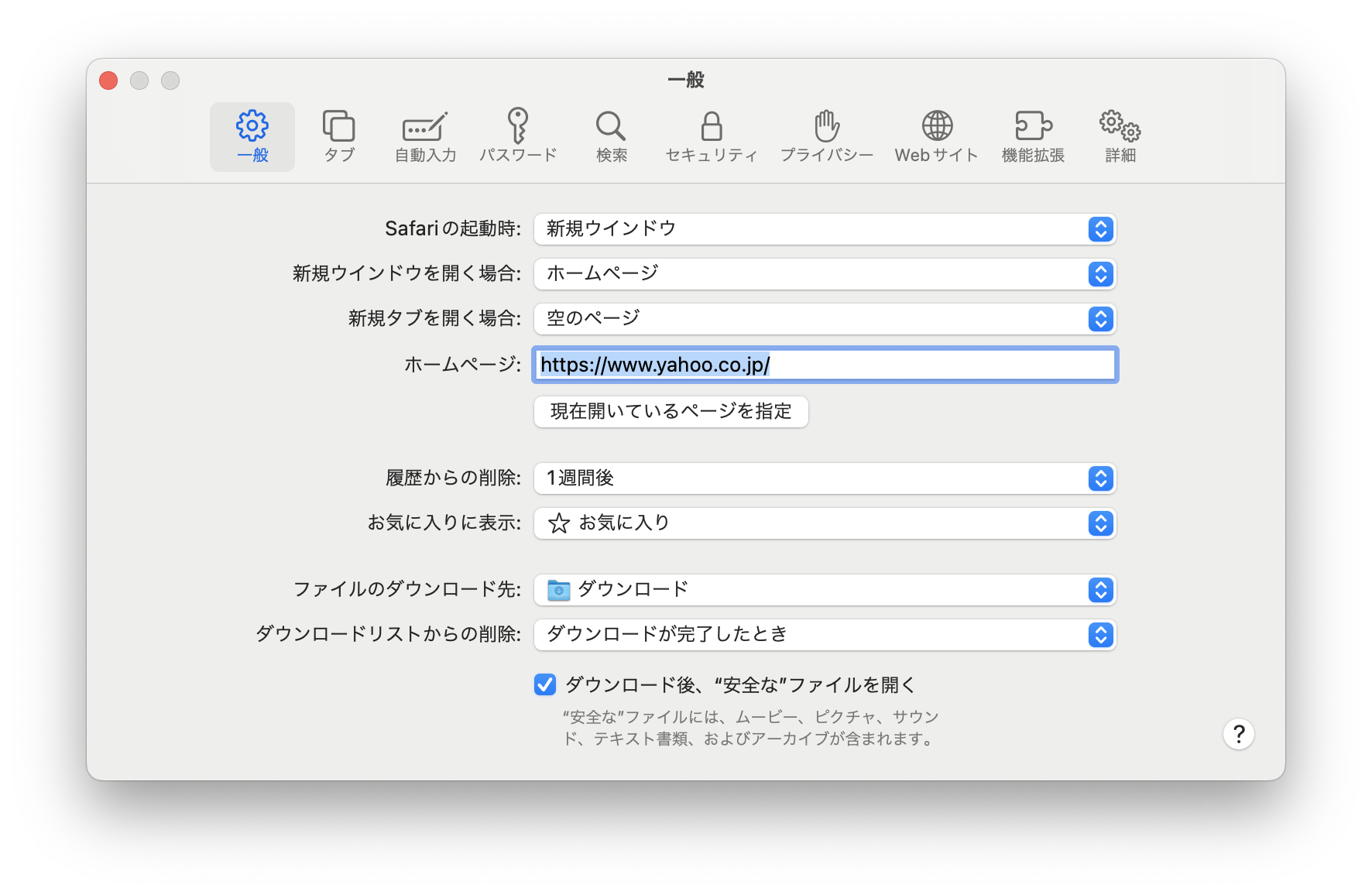1372x895 pixels.
Task: Switch to the 詳細 (Advanced) tab
Action: tap(1120, 136)
